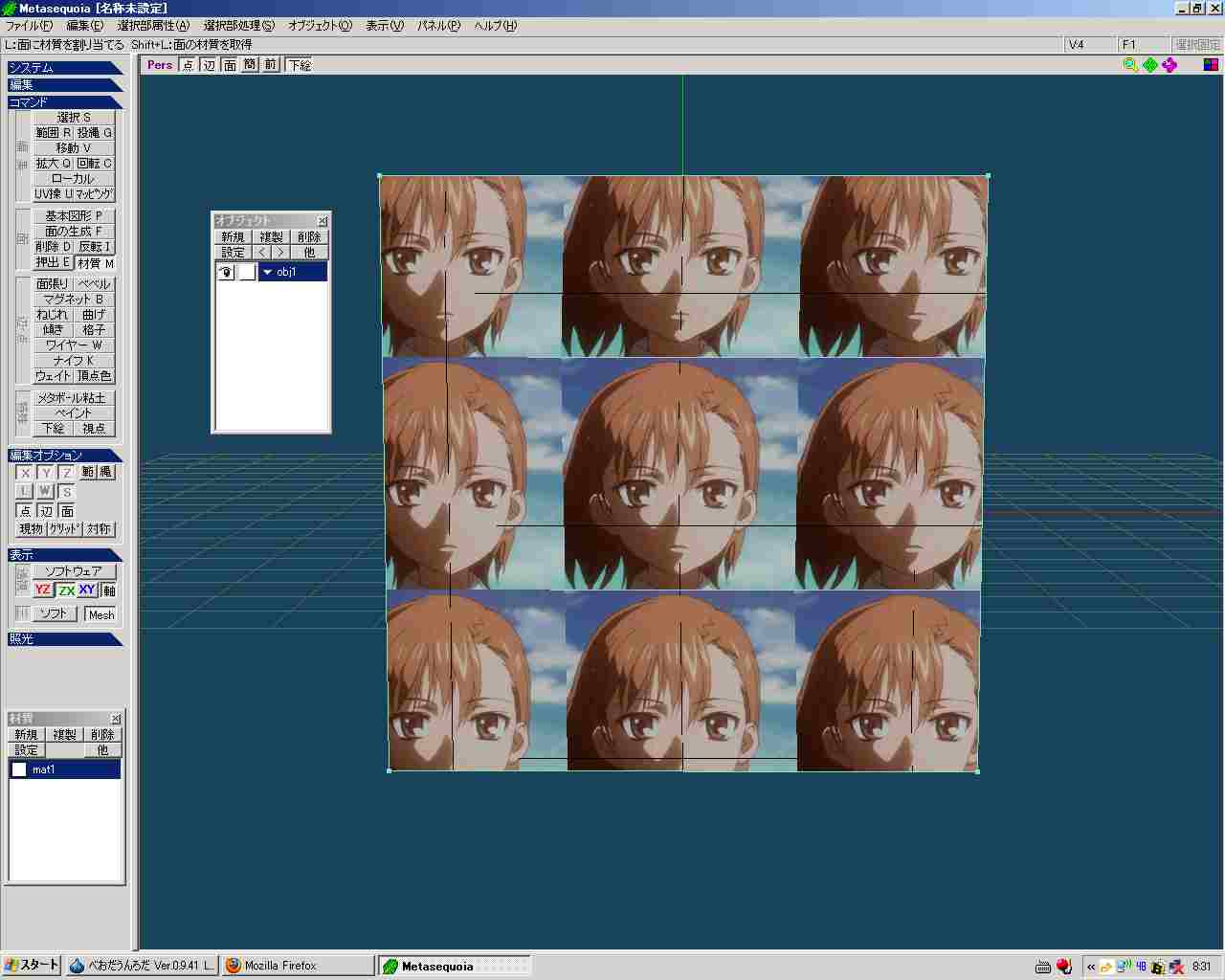Open the ヘルプ(H) menu
Screen dimensions: 1225x980
495,26
